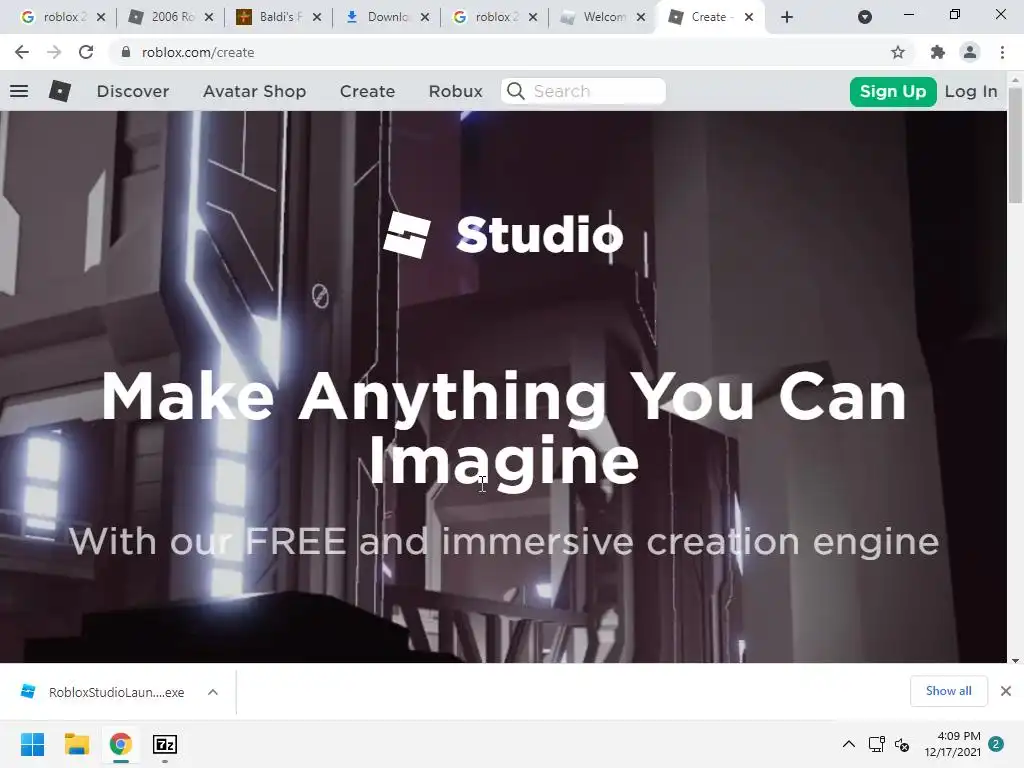Click the green Sign Up button
1024x768 pixels.
[893, 91]
